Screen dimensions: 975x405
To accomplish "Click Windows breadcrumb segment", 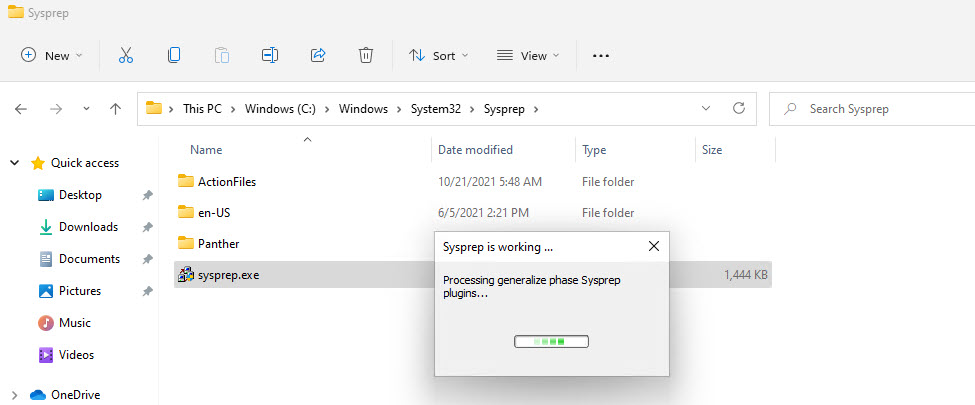I will [x=363, y=109].
